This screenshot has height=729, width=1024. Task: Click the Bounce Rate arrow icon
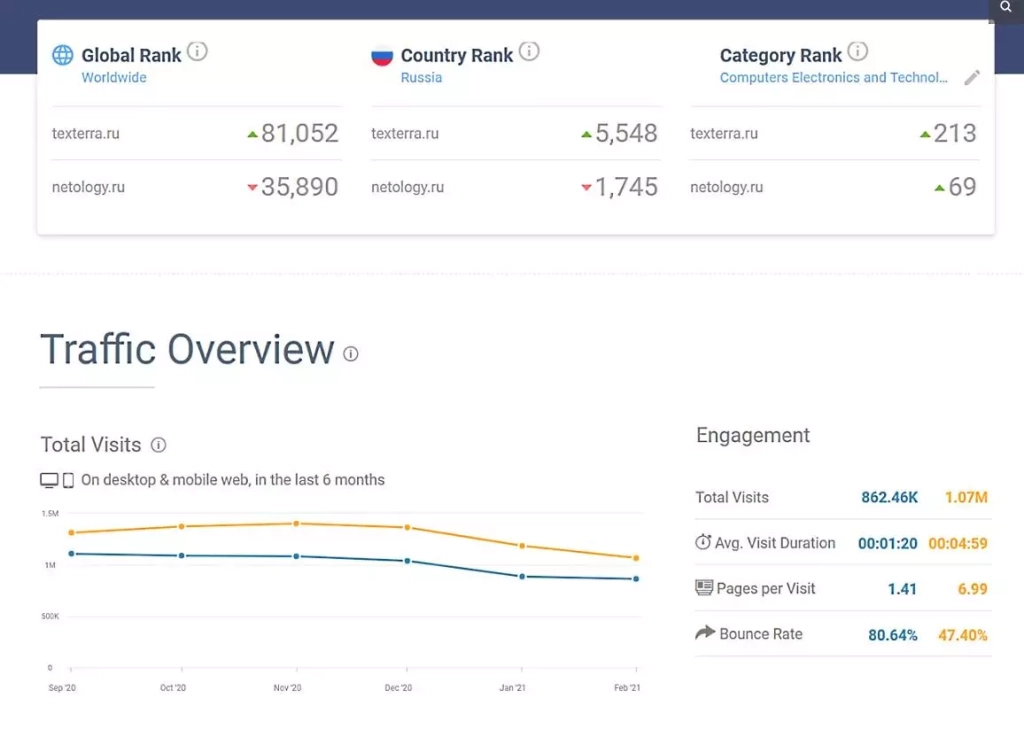[x=705, y=632]
